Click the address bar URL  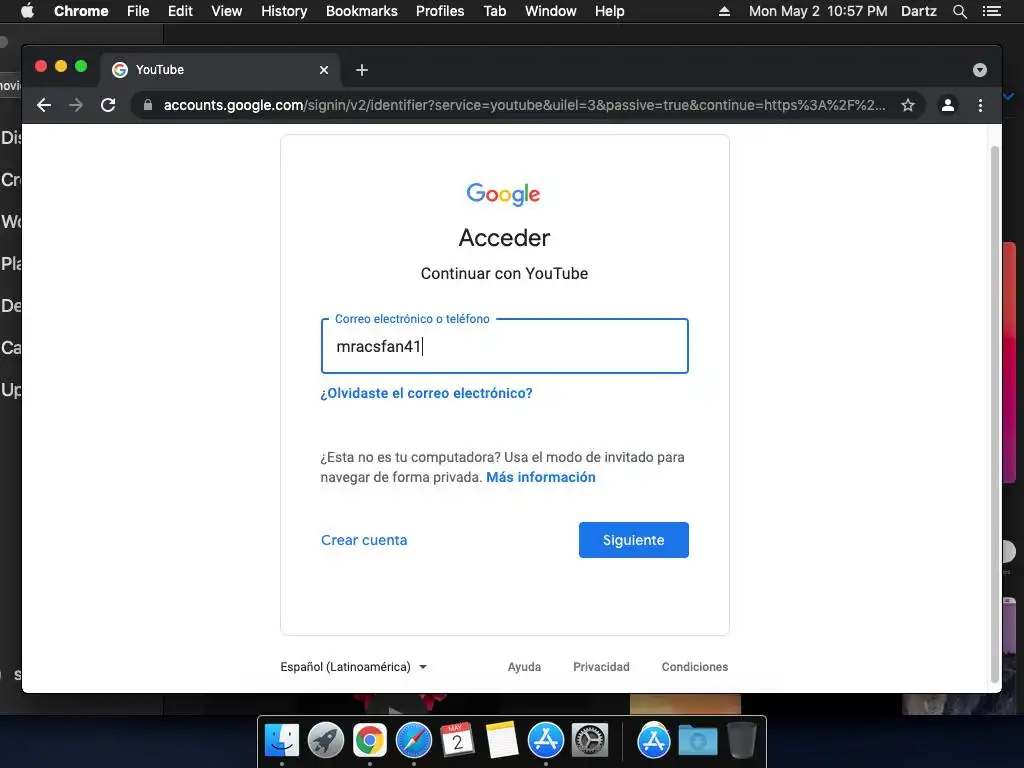(524, 105)
